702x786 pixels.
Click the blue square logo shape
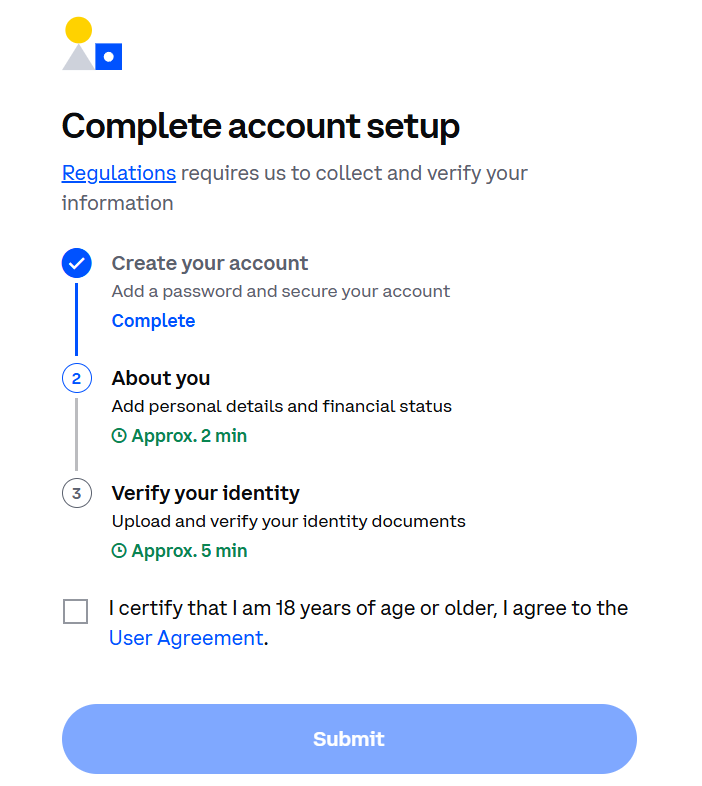109,57
